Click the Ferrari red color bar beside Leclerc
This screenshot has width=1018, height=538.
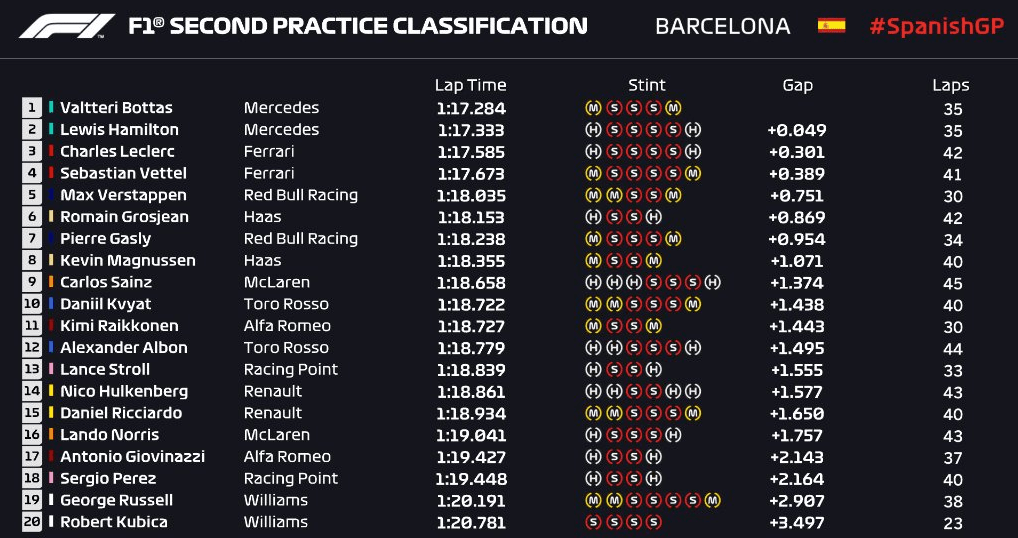[x=51, y=151]
